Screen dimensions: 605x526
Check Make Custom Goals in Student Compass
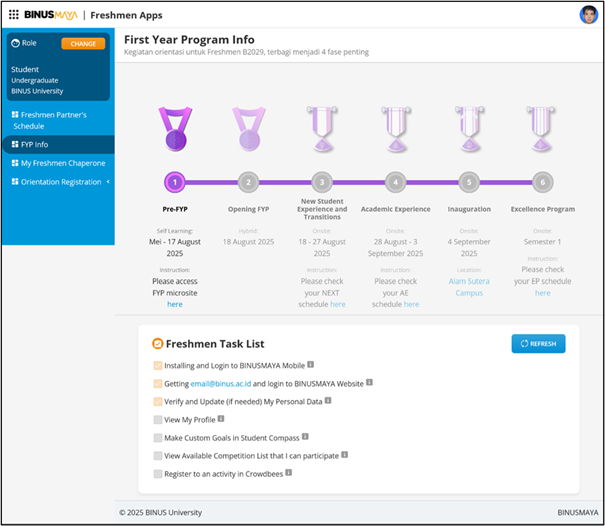(157, 438)
